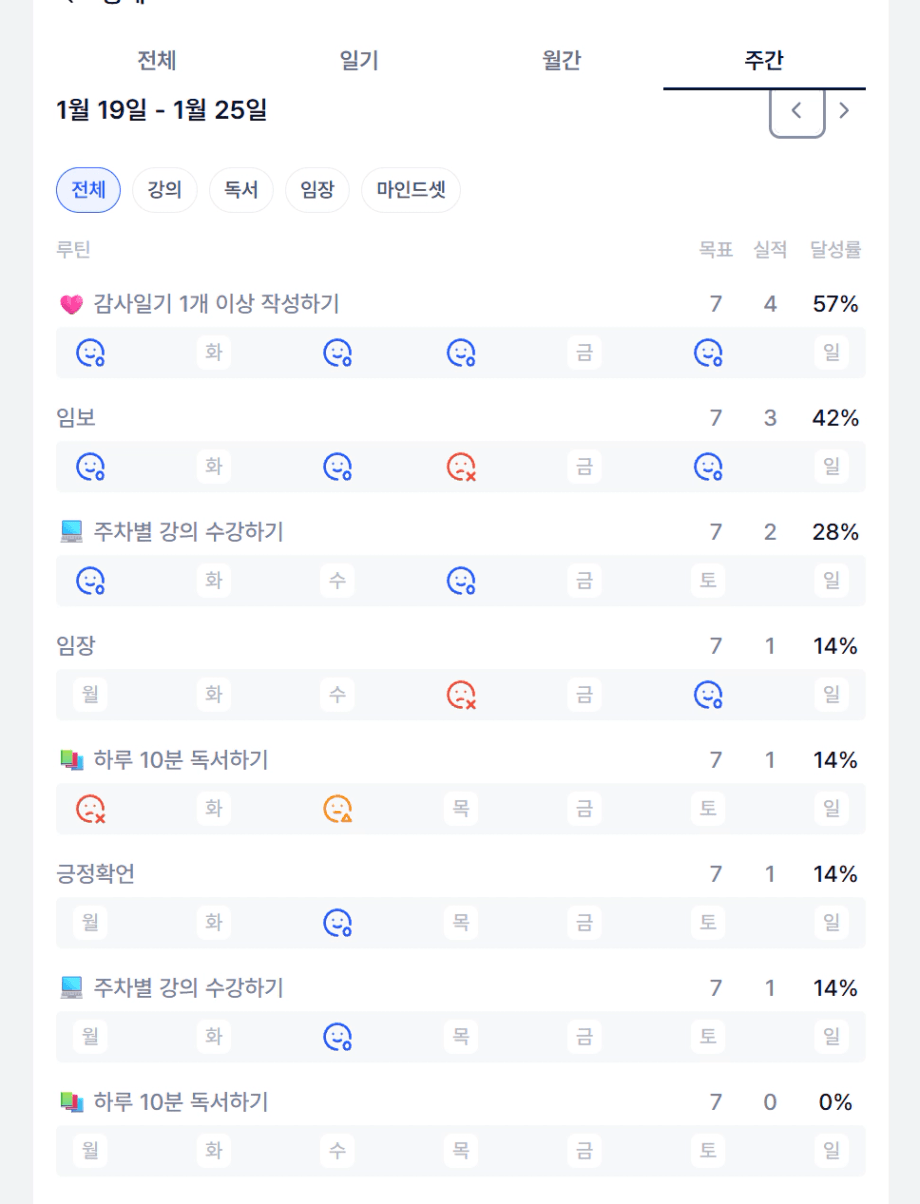This screenshot has width=920, height=1204.
Task: Toggle 일 day in 임보 row
Action: 831,466
